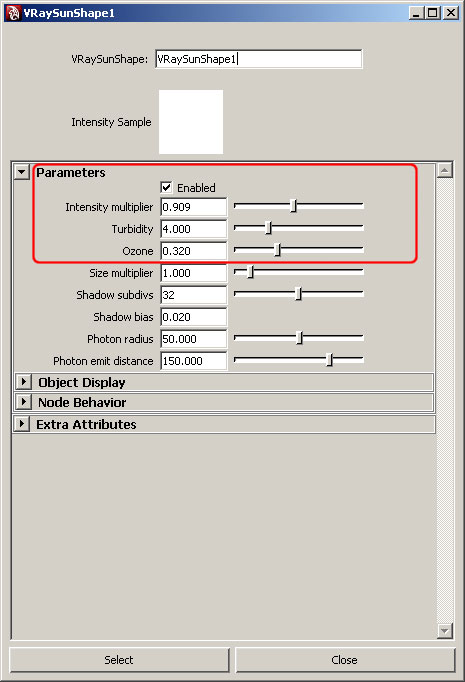Click the Photon emit distance field

[x=194, y=361]
